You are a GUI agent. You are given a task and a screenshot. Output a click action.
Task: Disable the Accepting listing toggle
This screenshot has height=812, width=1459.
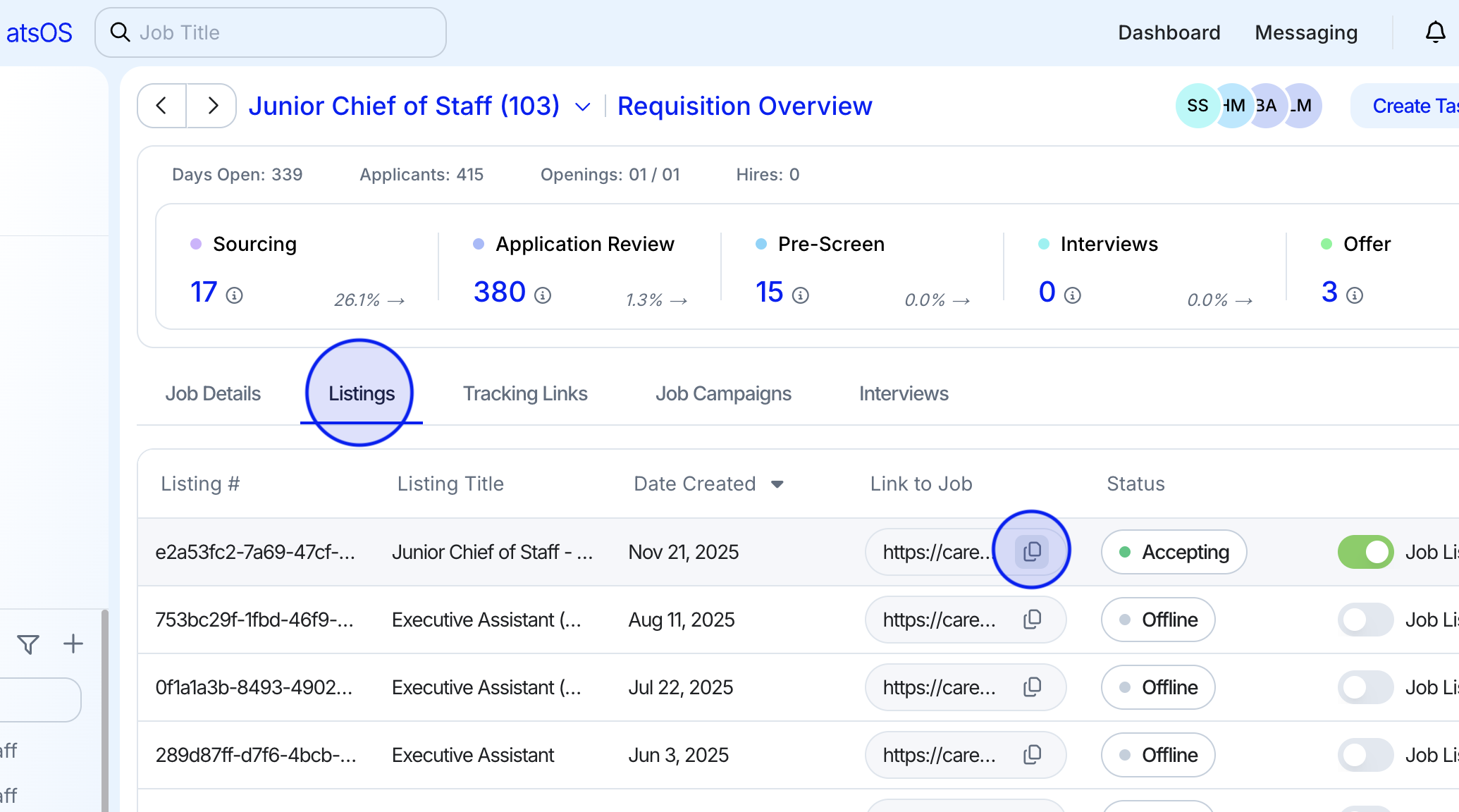click(x=1365, y=552)
